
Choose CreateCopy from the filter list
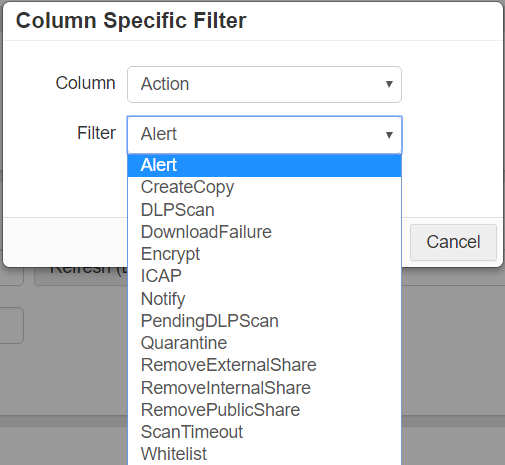[264, 187]
